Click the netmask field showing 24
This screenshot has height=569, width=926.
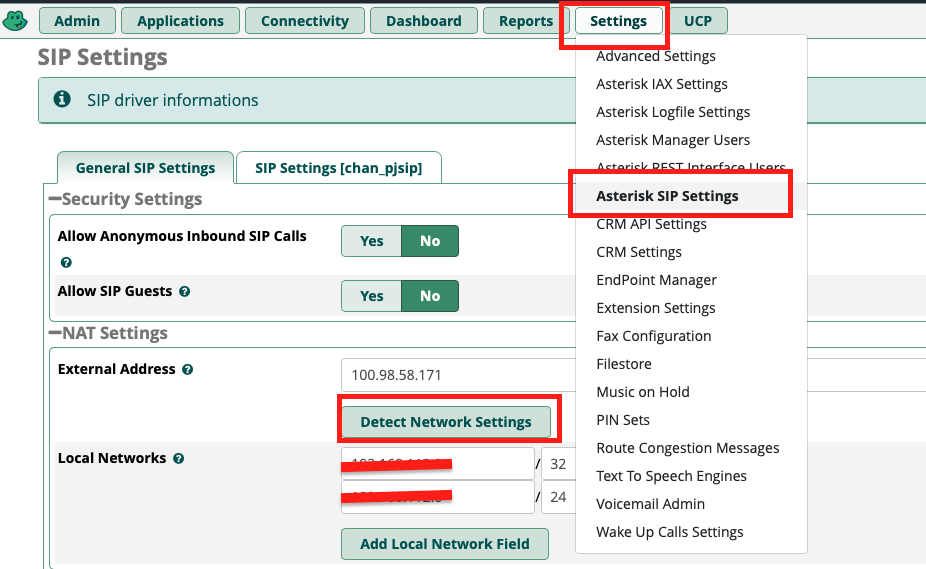coord(559,497)
